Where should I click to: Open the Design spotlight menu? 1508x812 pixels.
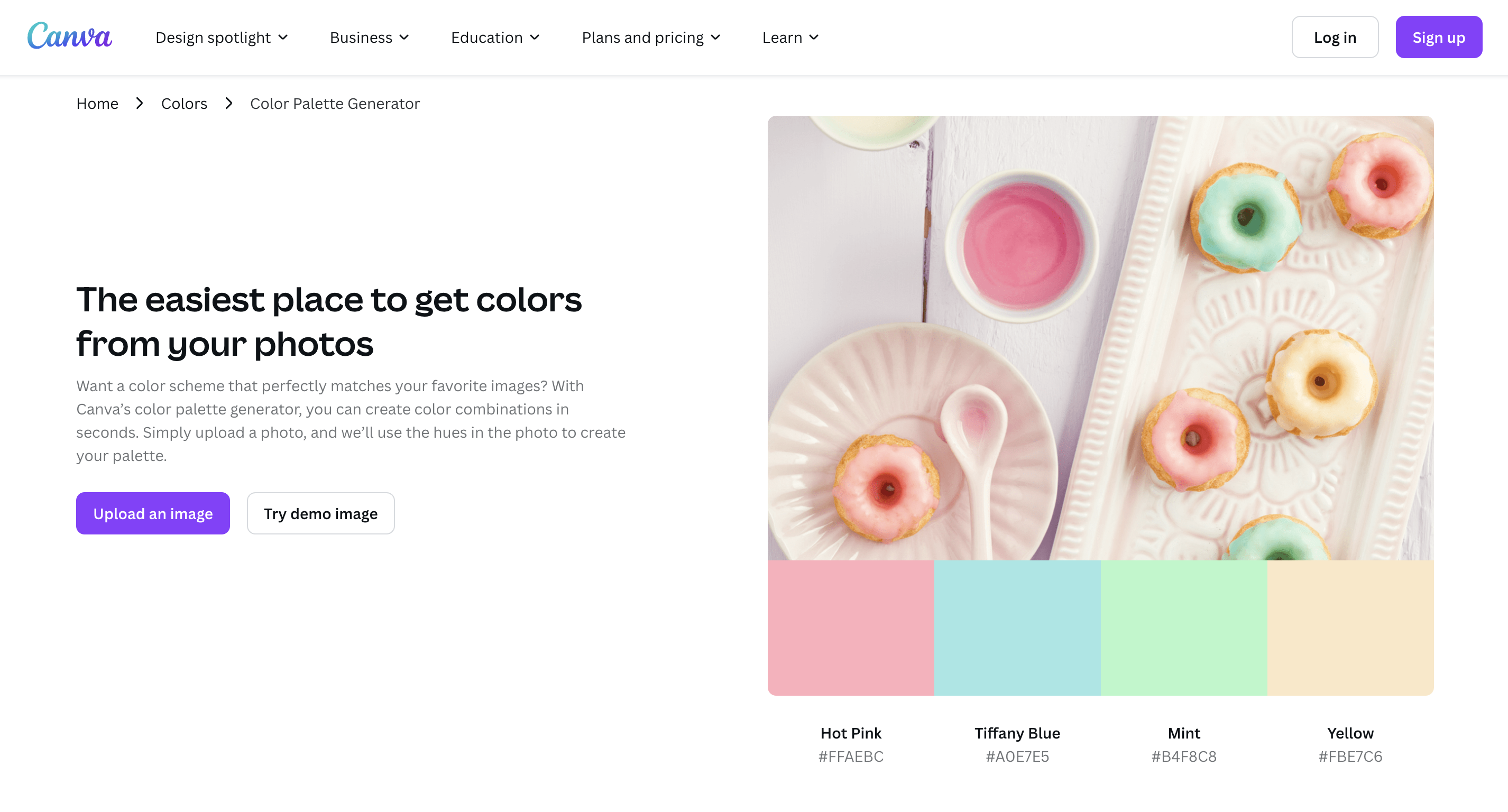(221, 38)
